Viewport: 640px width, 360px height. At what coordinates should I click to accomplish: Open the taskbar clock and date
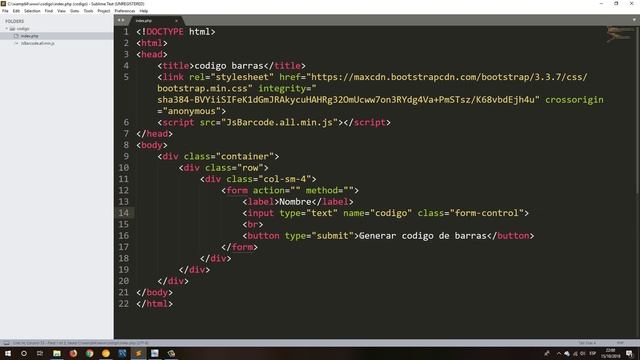(x=611, y=353)
